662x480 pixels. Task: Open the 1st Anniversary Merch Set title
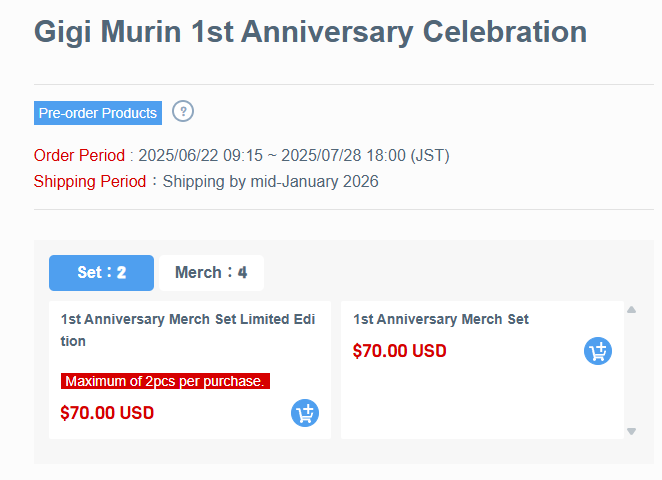pos(441,319)
